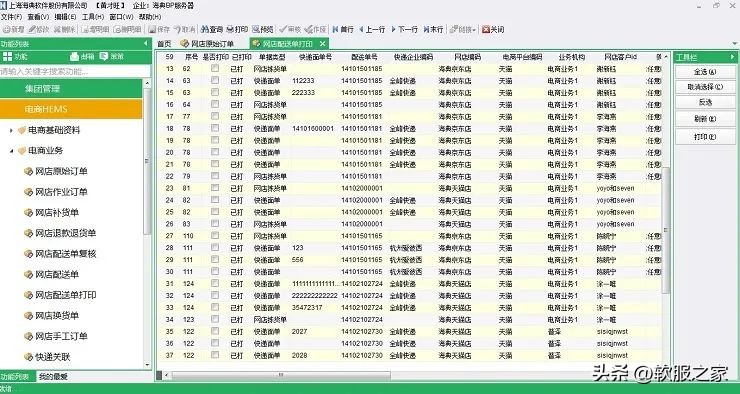Image resolution: width=740 pixels, height=394 pixels.
Task: Tick the print checkbox in row 37
Action: pos(215,355)
